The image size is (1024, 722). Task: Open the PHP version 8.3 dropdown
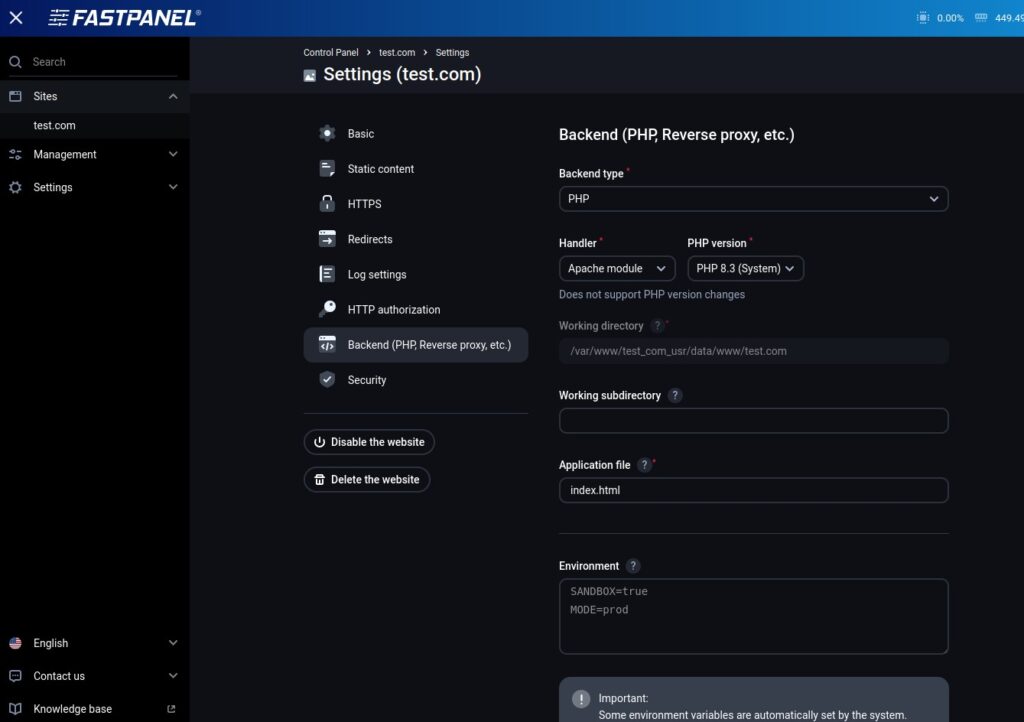[x=745, y=268]
